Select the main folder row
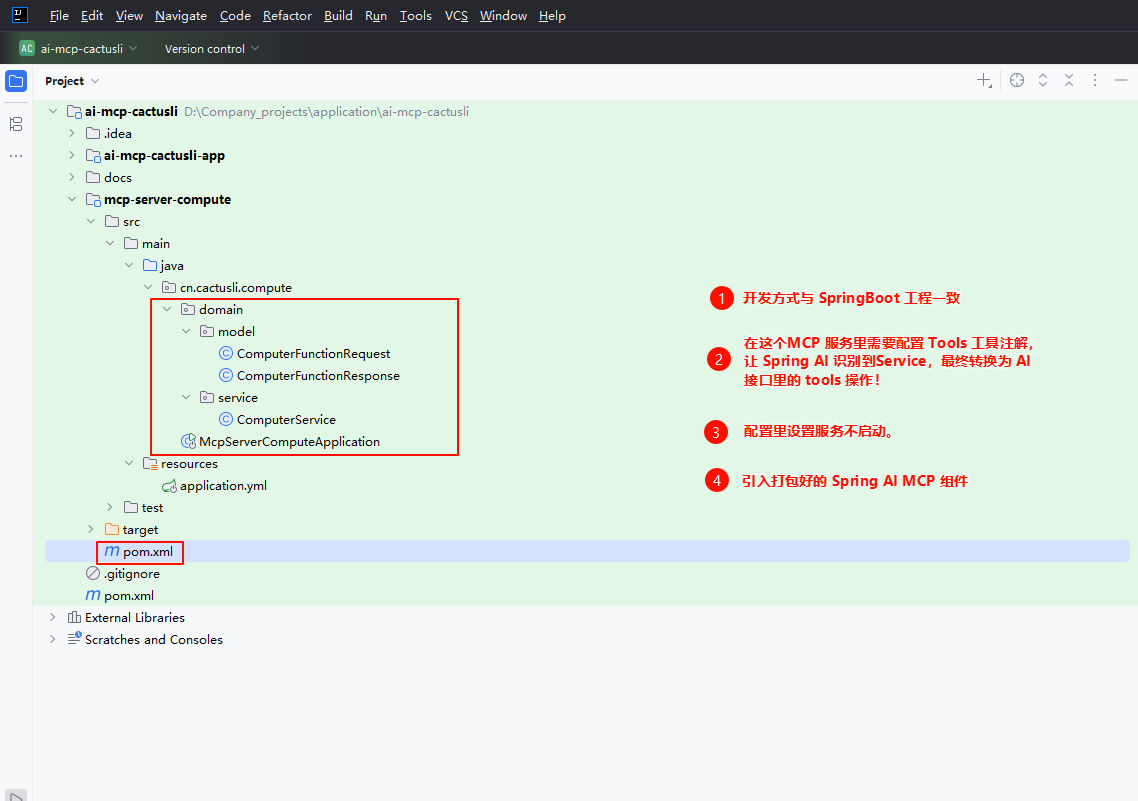This screenshot has height=801, width=1138. [587, 244]
